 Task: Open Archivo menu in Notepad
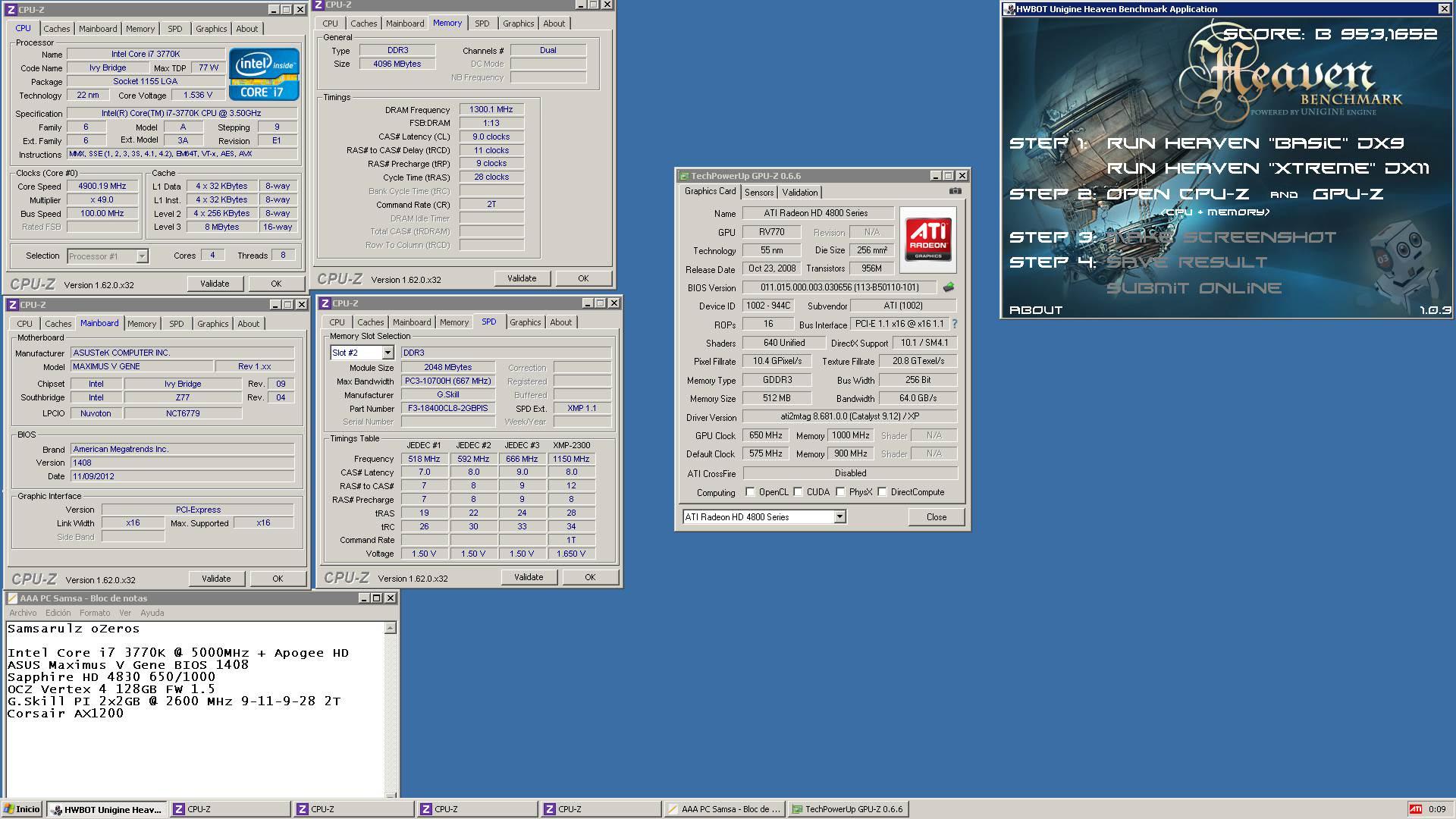click(x=23, y=613)
